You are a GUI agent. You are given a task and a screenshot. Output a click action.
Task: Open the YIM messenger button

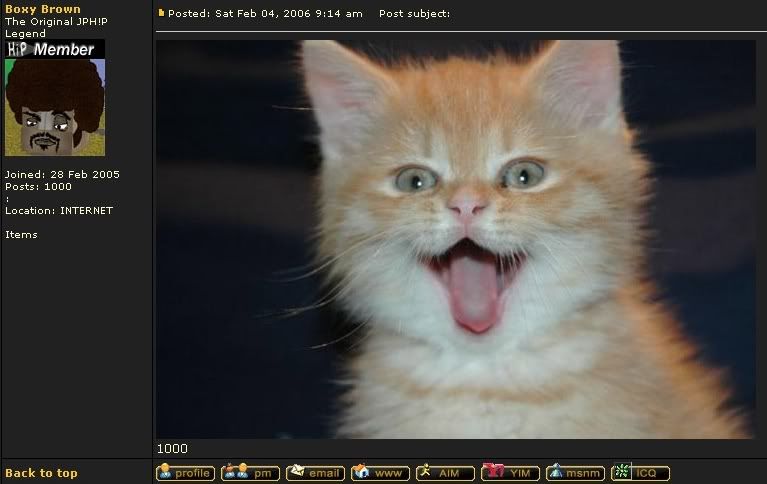pyautogui.click(x=511, y=473)
